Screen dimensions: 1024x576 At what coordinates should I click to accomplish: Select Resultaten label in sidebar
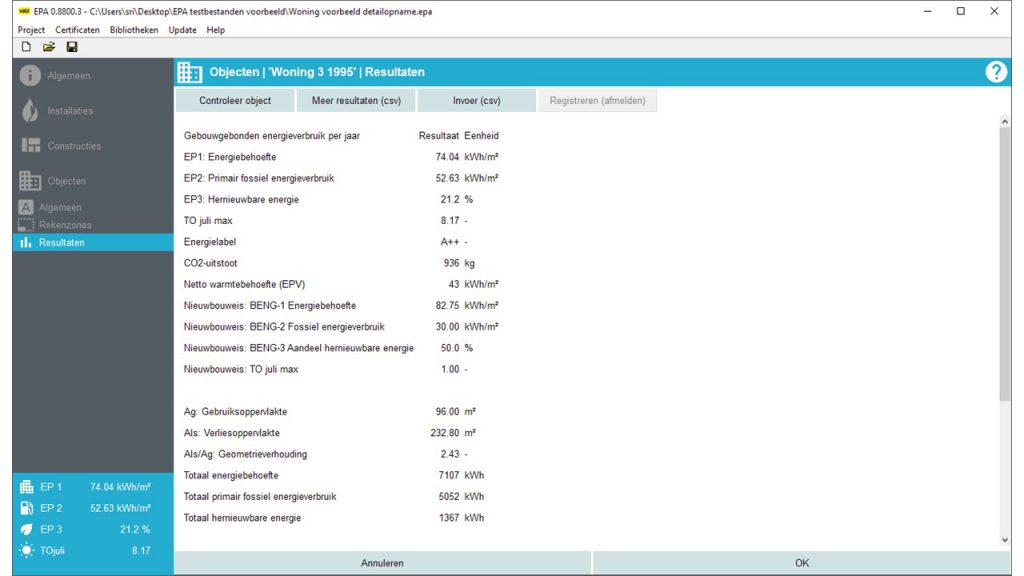[x=61, y=242]
